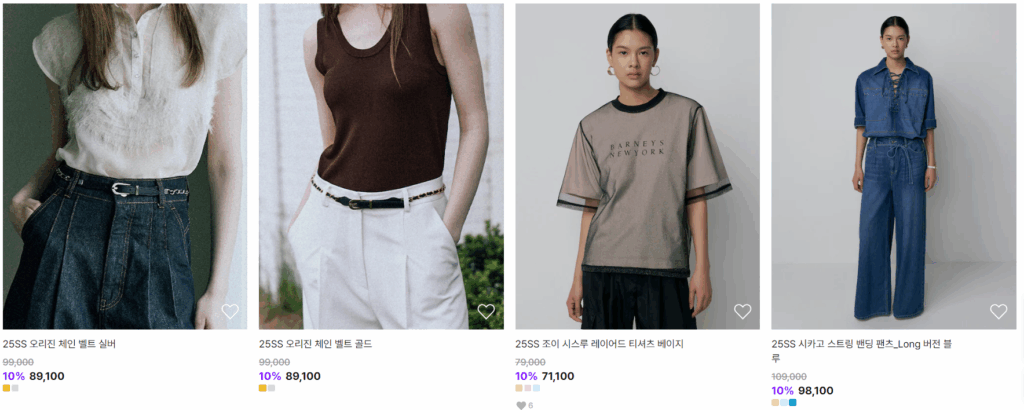The image size is (1024, 410).
Task: Pick the bright blue swatch for Chicago pants
Action: point(793,403)
